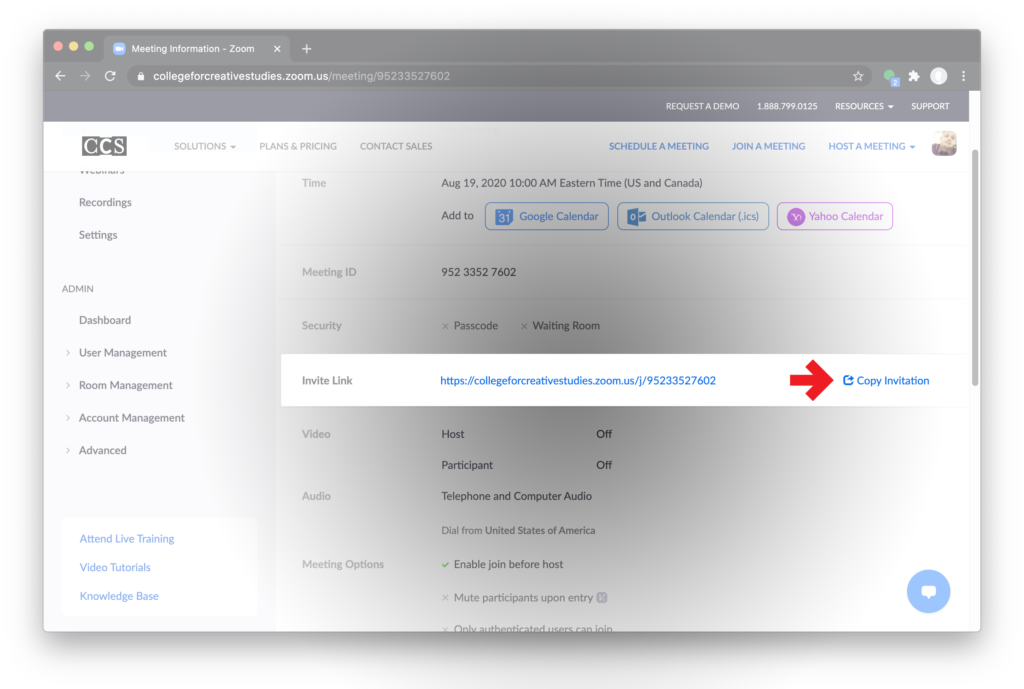1024x689 pixels.
Task: Add meeting to Yahoo Calendar
Action: point(834,215)
